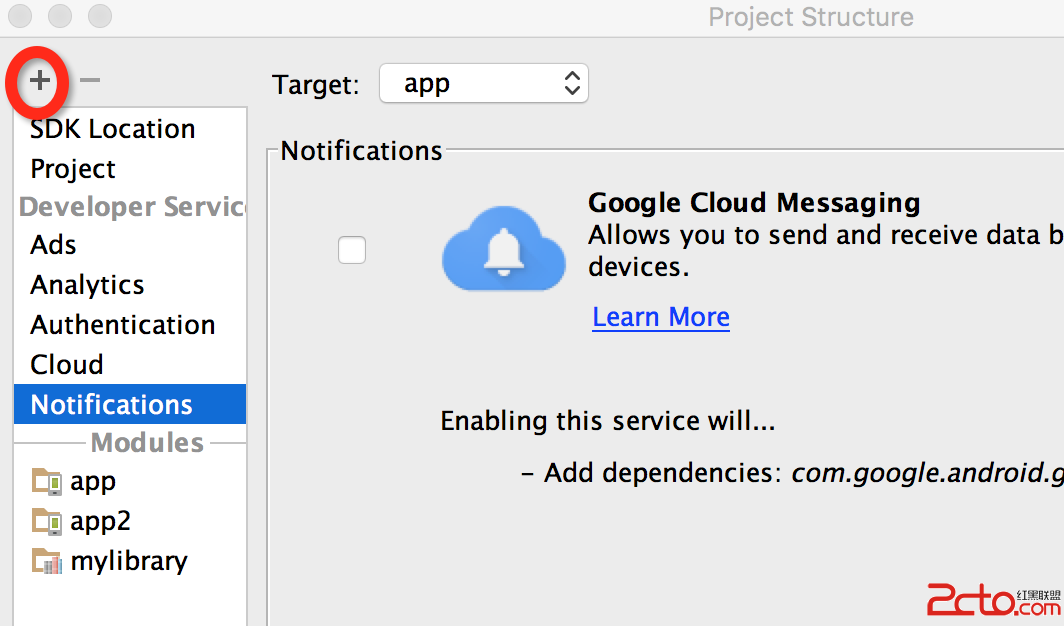Click the Google Cloud Messaging title

click(754, 203)
